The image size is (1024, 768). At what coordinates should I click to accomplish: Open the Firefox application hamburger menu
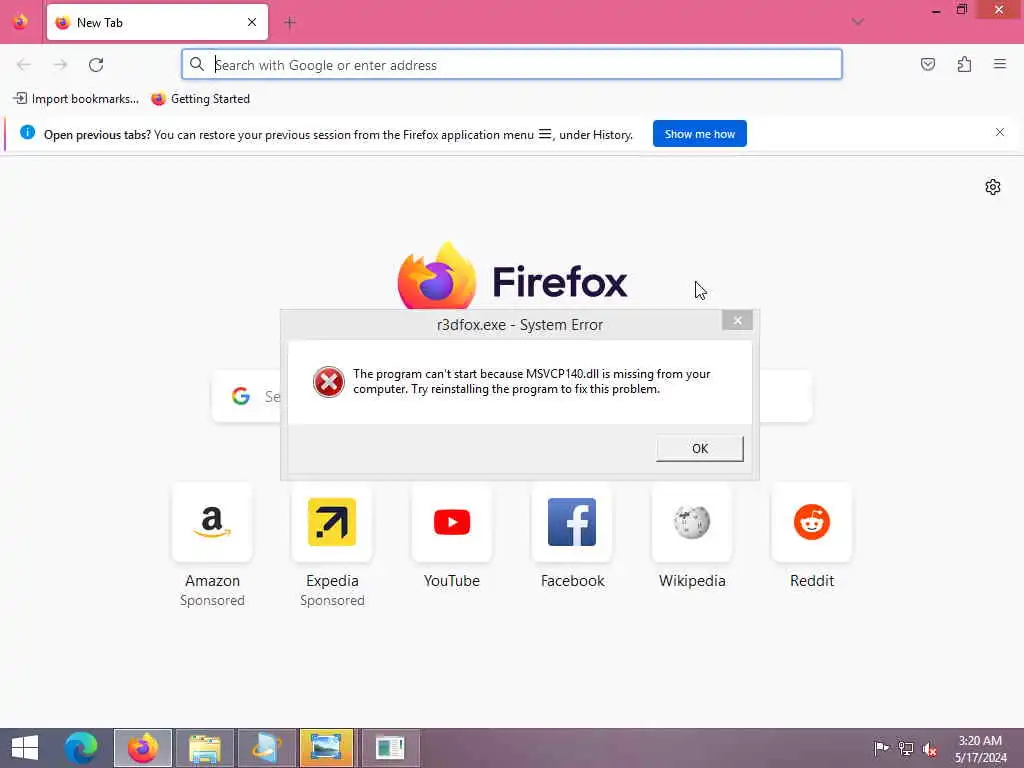click(1000, 64)
